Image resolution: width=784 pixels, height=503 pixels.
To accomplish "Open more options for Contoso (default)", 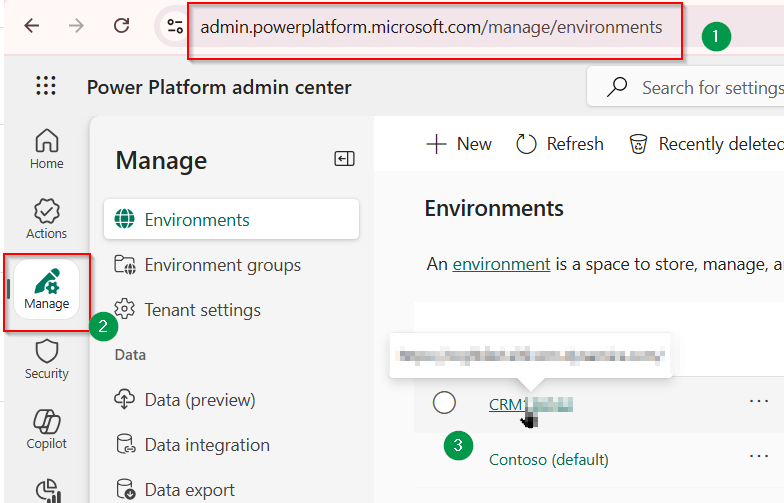I will (758, 456).
